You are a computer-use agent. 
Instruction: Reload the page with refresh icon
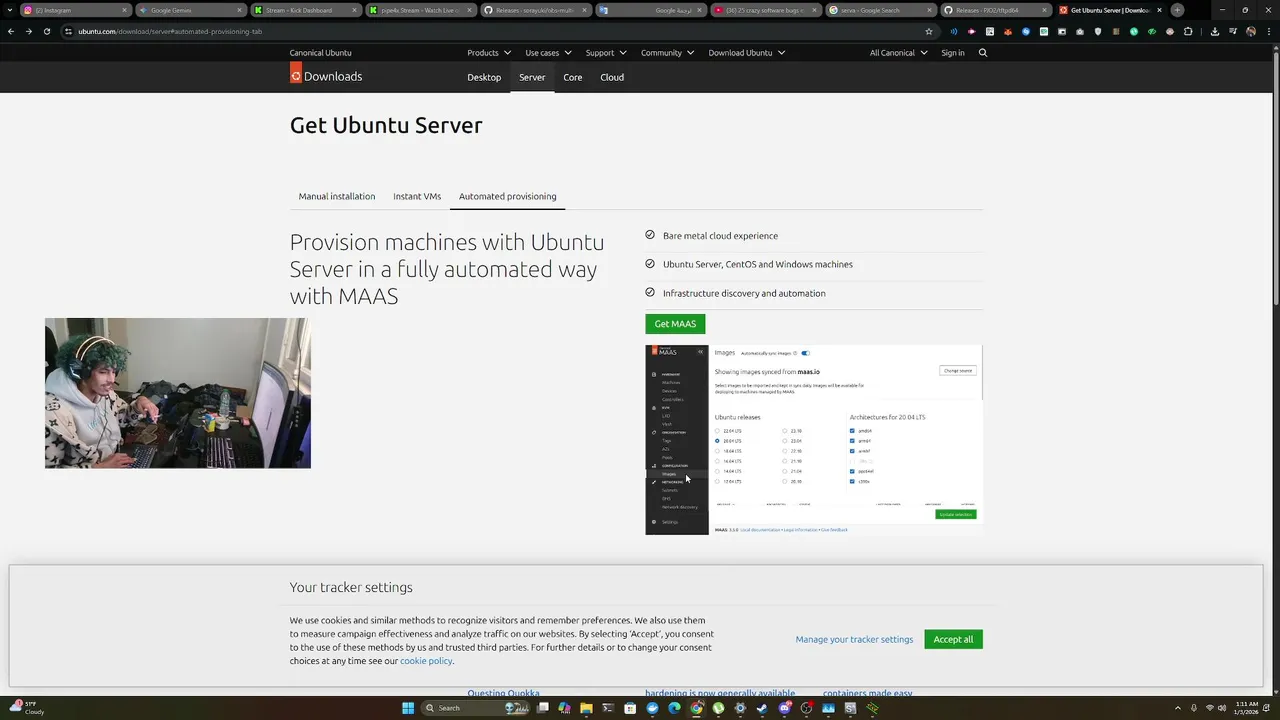tap(46, 31)
